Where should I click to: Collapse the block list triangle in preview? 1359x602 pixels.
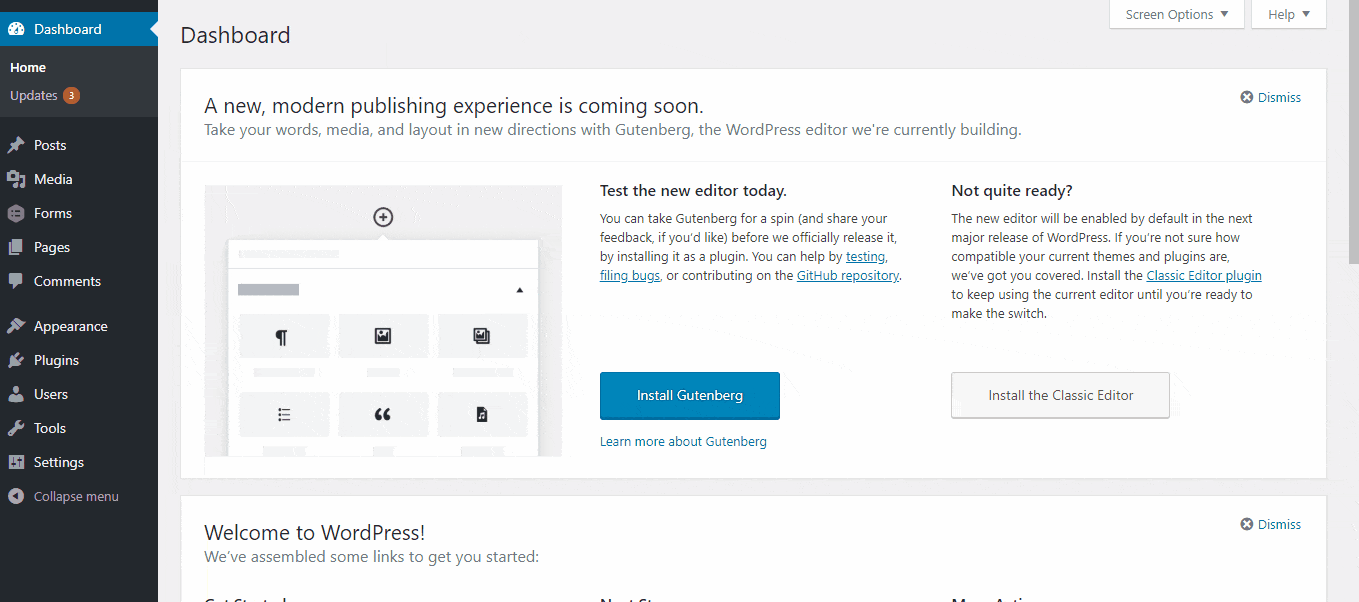tap(519, 290)
